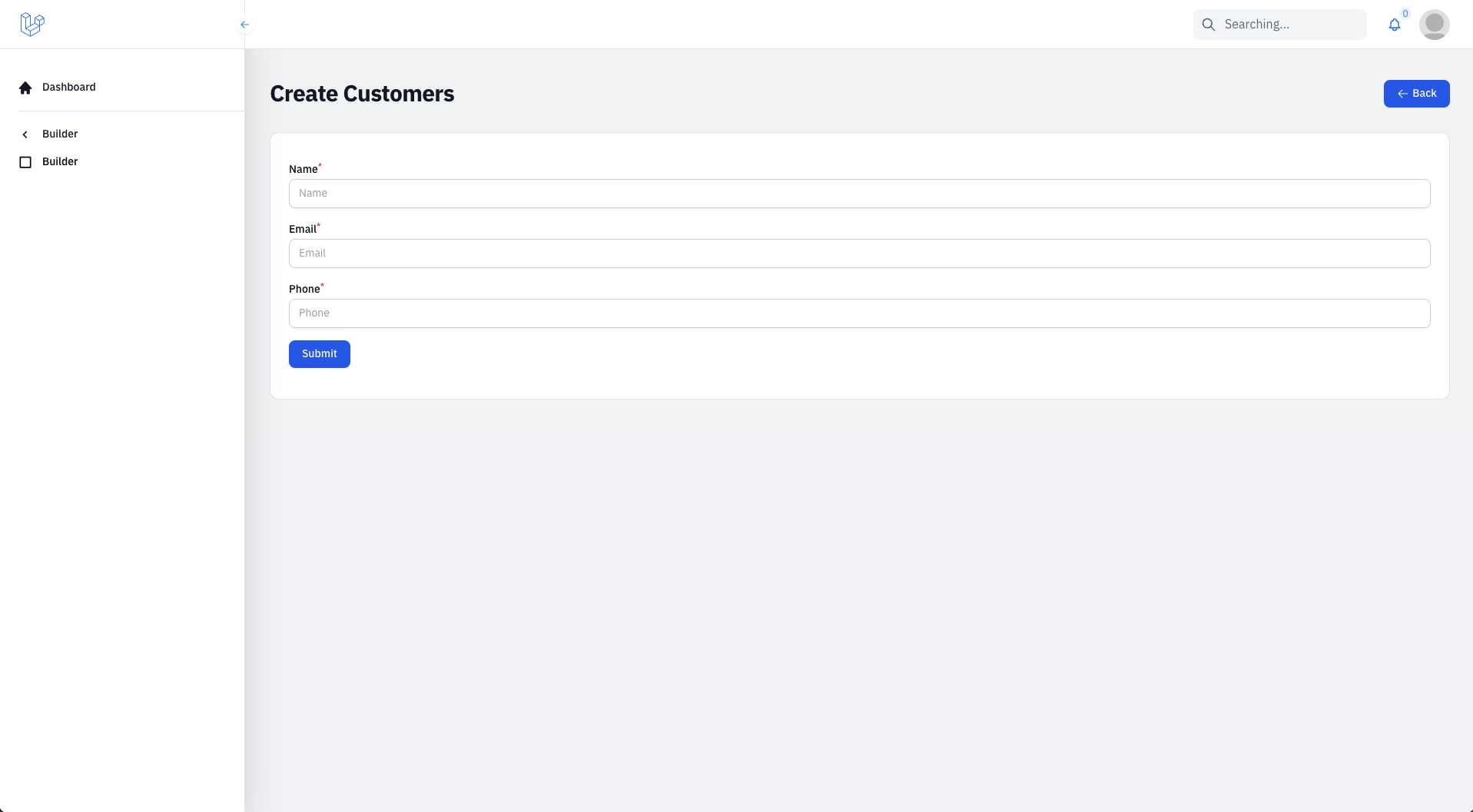This screenshot has width=1473, height=812.
Task: Open the user avatar menu
Action: [x=1434, y=25]
